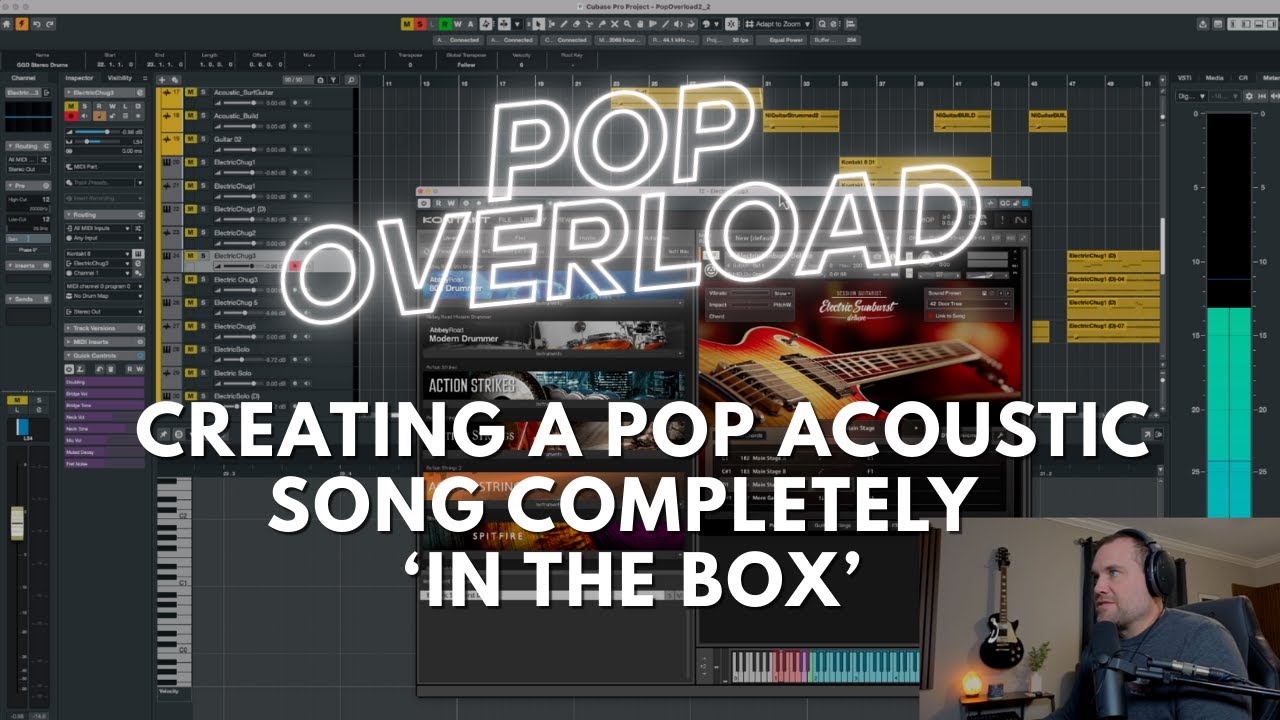Select the Zoom magnifier tool
The width and height of the screenshot is (1280, 720).
pyautogui.click(x=627, y=24)
